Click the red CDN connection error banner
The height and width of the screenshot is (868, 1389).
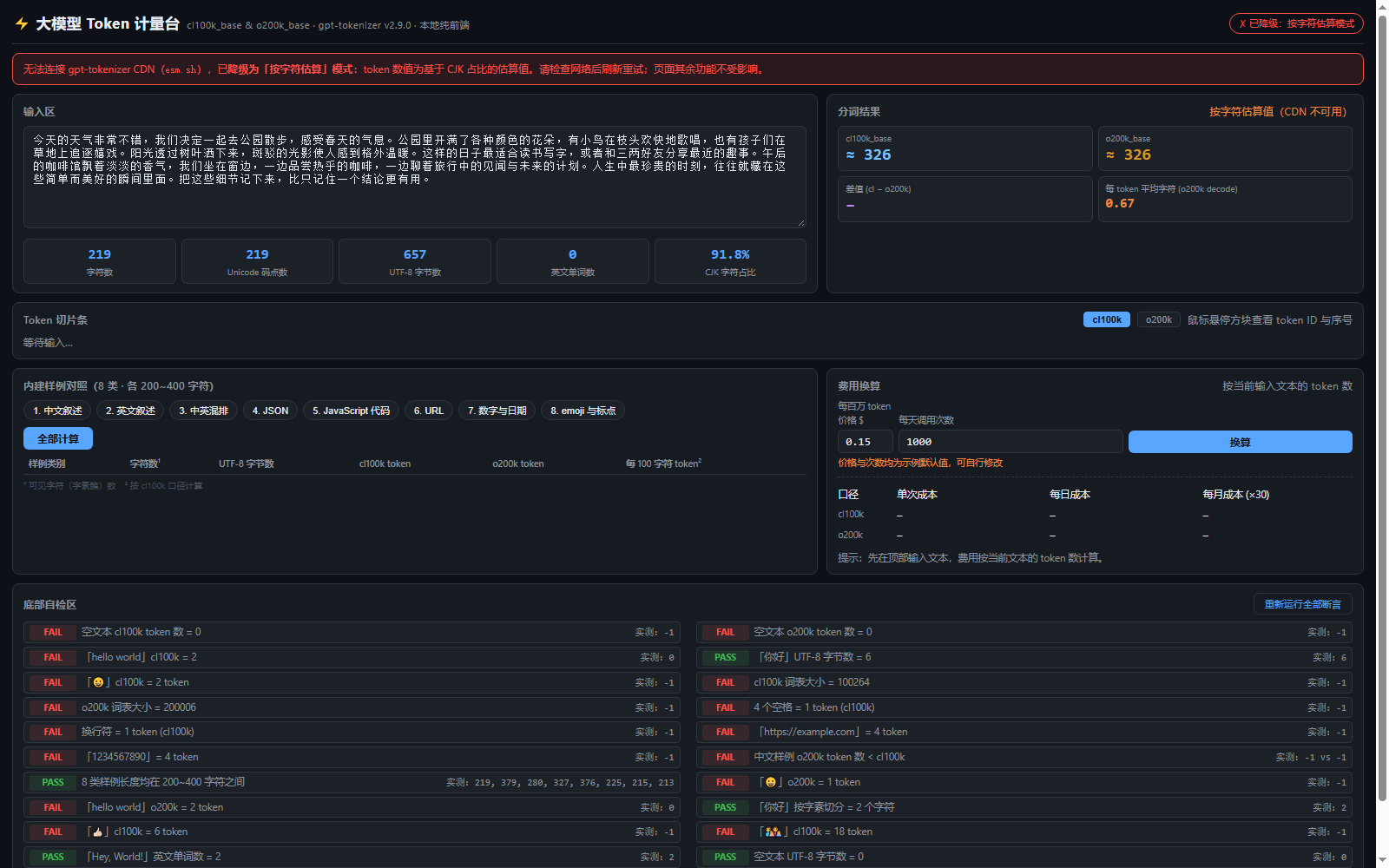[688, 69]
